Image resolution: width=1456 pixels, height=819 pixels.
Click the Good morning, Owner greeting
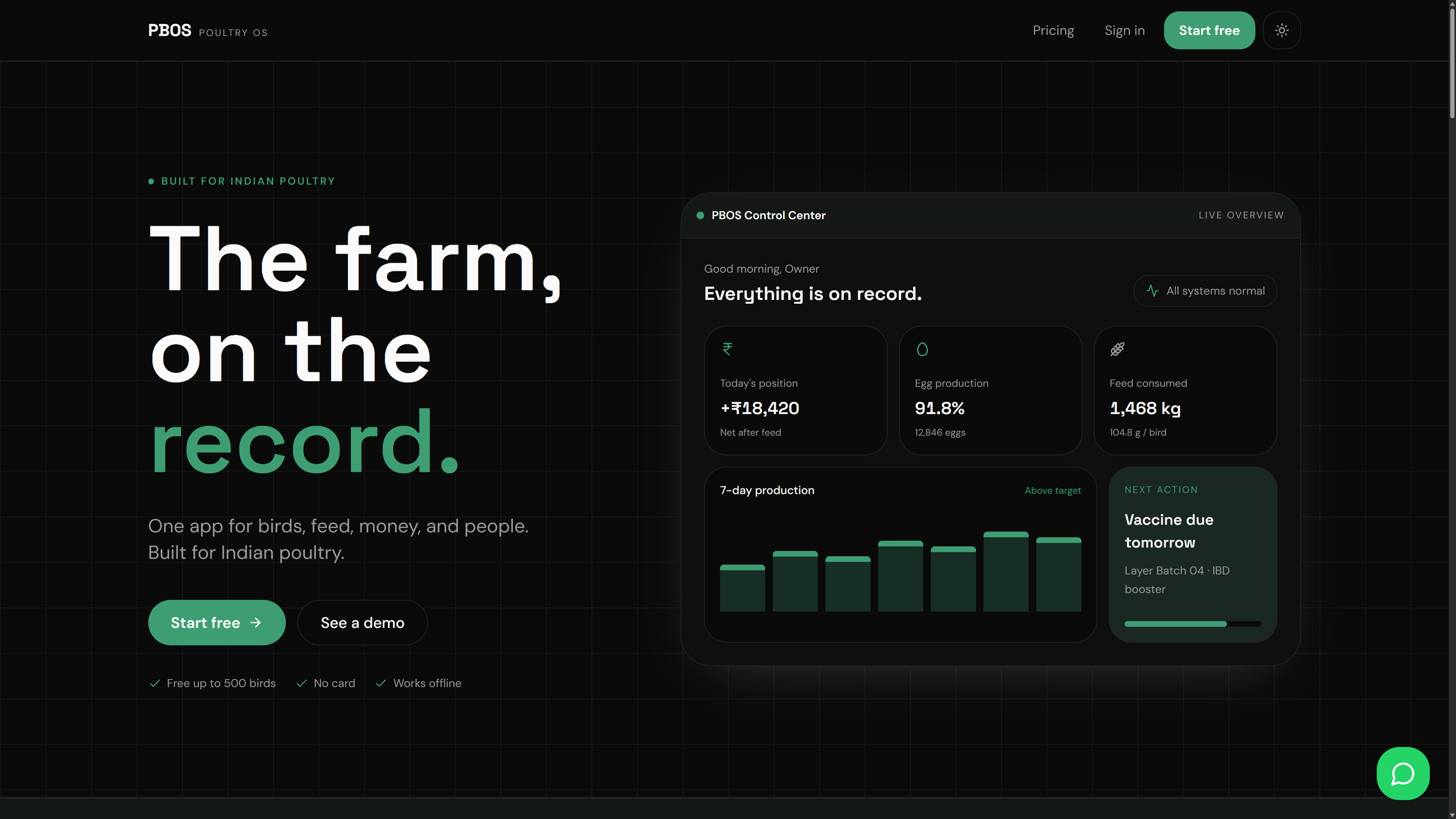(762, 268)
